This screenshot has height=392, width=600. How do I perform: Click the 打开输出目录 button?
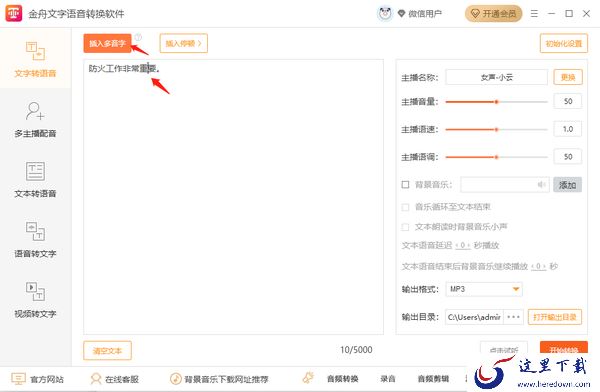(555, 317)
